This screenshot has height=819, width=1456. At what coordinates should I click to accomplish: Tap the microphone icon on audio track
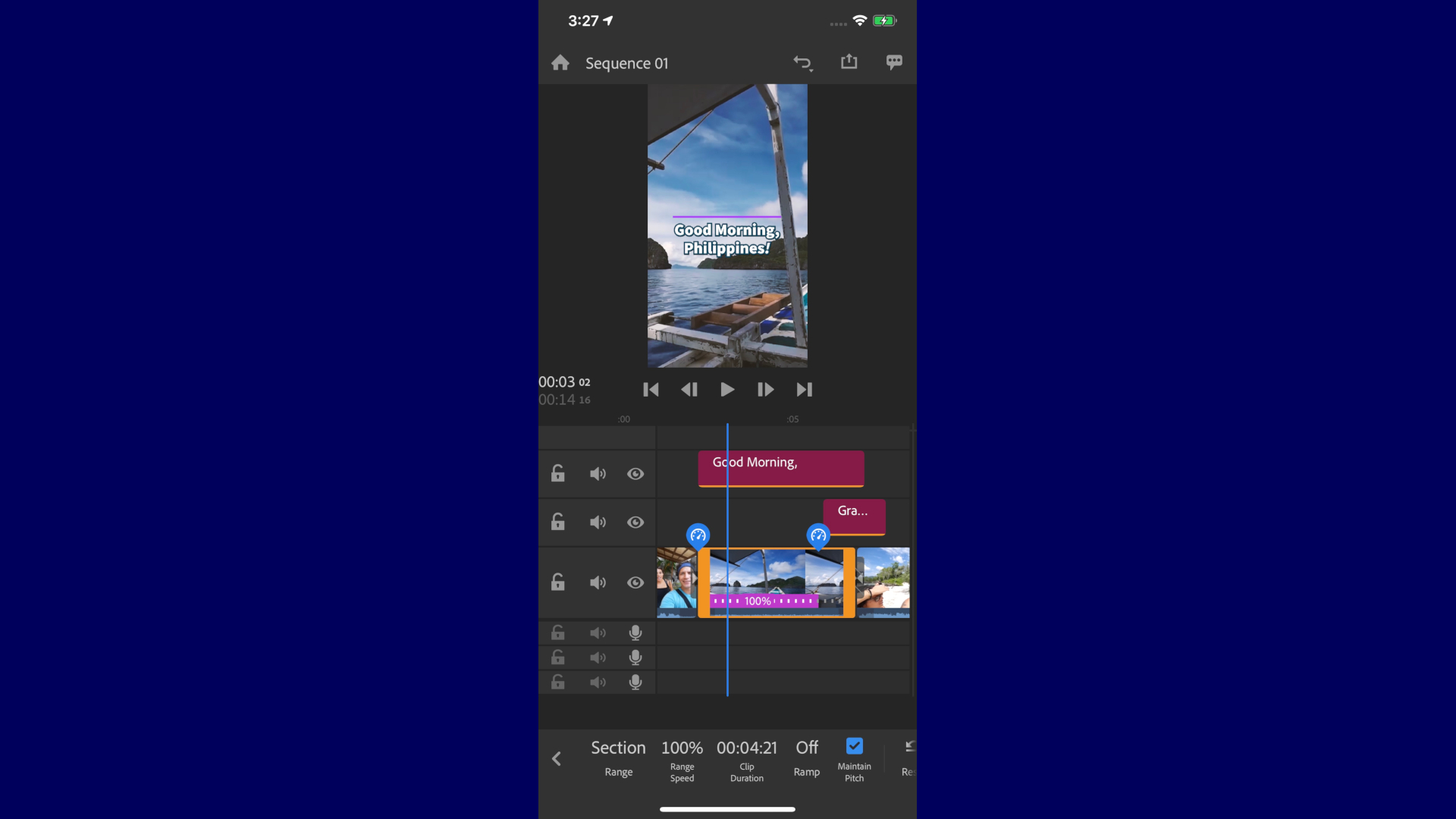click(x=636, y=632)
